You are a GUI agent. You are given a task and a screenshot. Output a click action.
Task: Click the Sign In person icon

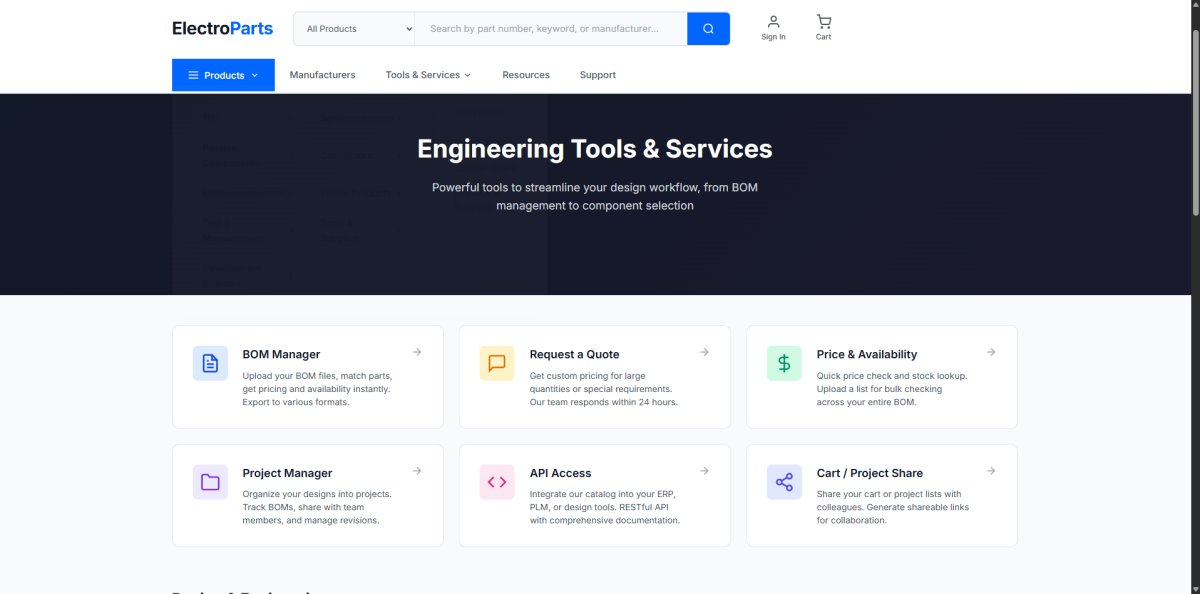click(x=773, y=21)
